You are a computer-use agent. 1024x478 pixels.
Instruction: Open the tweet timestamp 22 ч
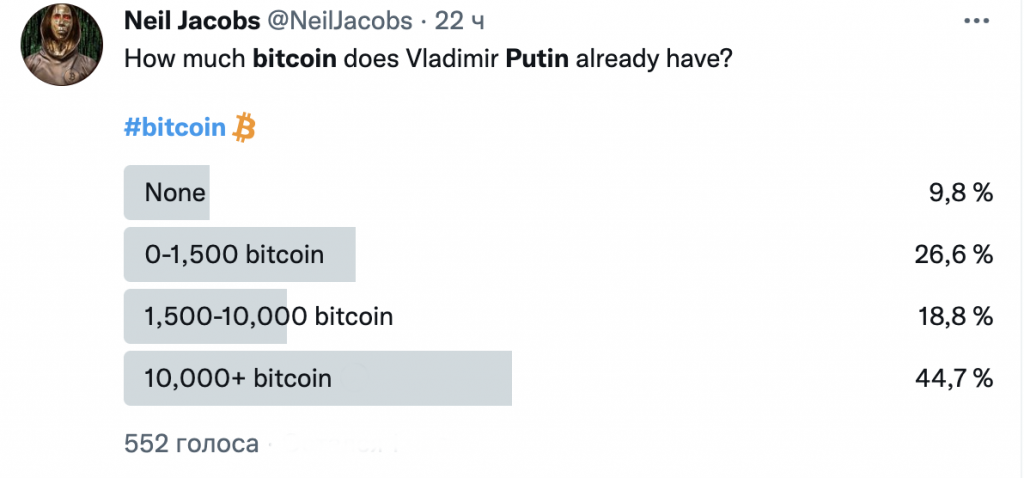(459, 22)
